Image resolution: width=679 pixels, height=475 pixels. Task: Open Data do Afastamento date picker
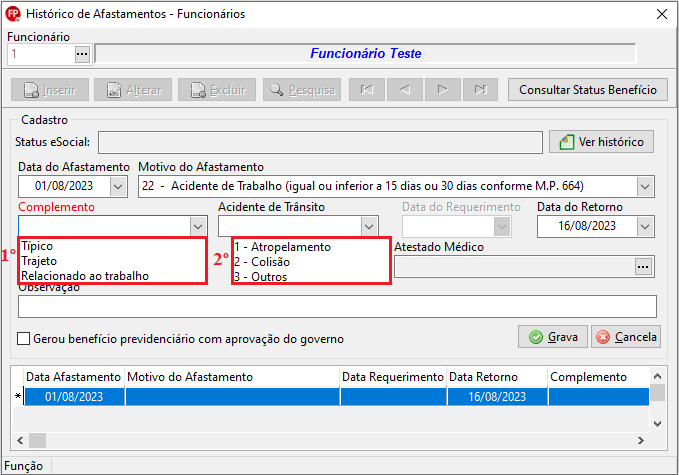(119, 186)
